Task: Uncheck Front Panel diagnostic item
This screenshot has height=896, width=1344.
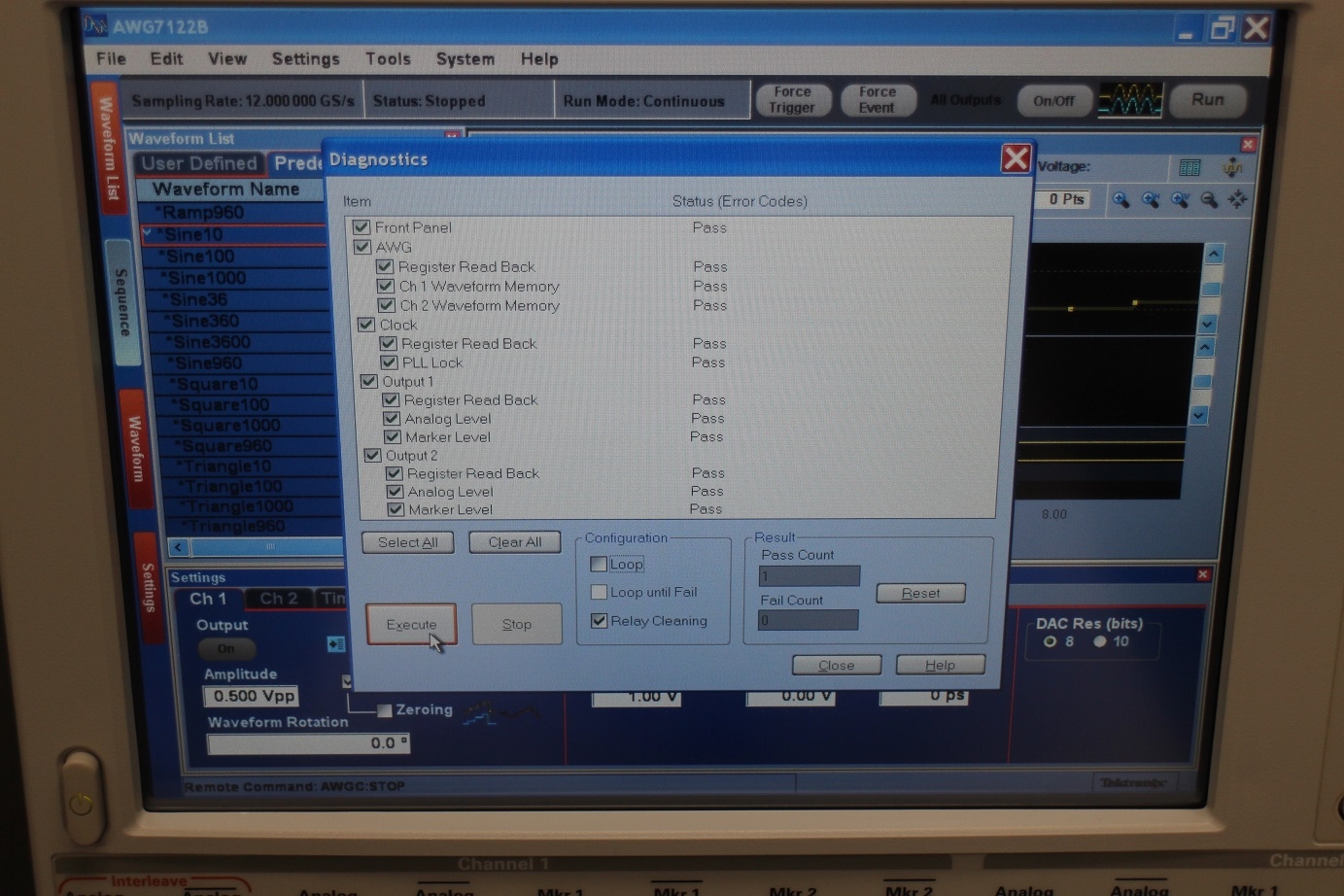Action: 362,227
